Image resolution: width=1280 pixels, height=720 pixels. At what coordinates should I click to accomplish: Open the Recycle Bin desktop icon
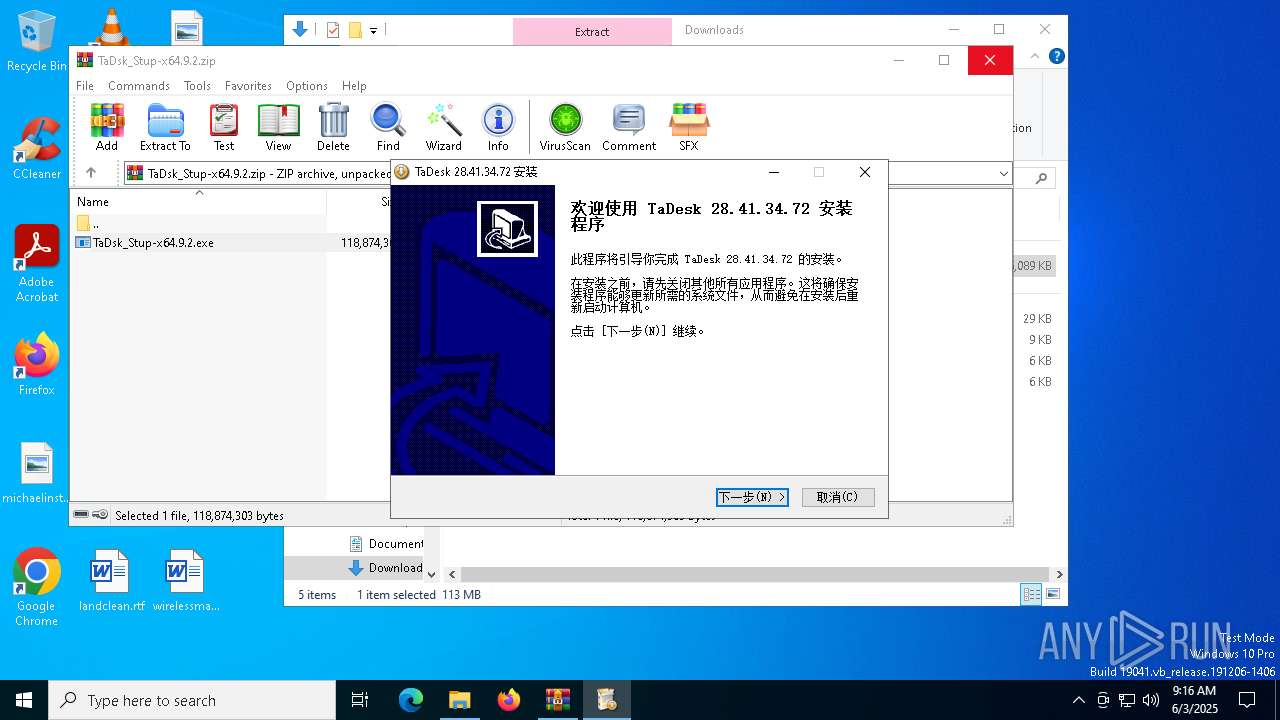point(37,41)
